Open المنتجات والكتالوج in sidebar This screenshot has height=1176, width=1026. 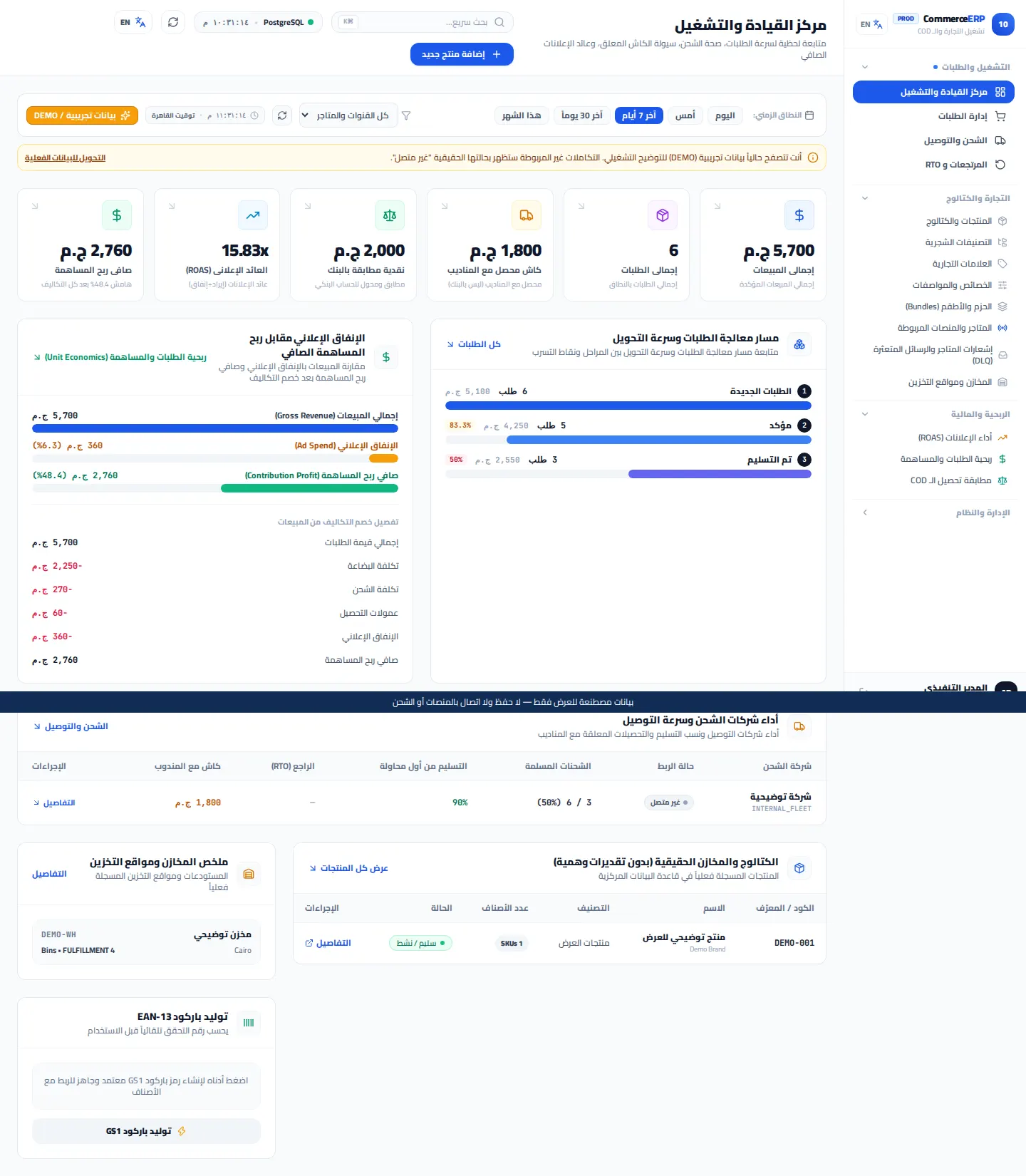point(933,221)
